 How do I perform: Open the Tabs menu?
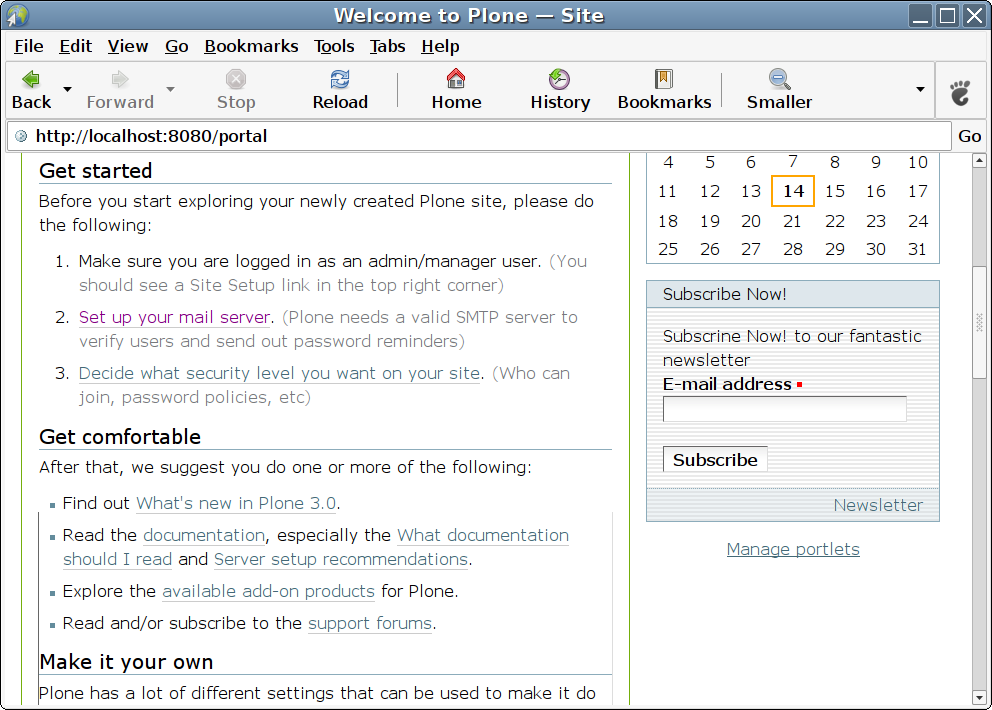point(387,46)
